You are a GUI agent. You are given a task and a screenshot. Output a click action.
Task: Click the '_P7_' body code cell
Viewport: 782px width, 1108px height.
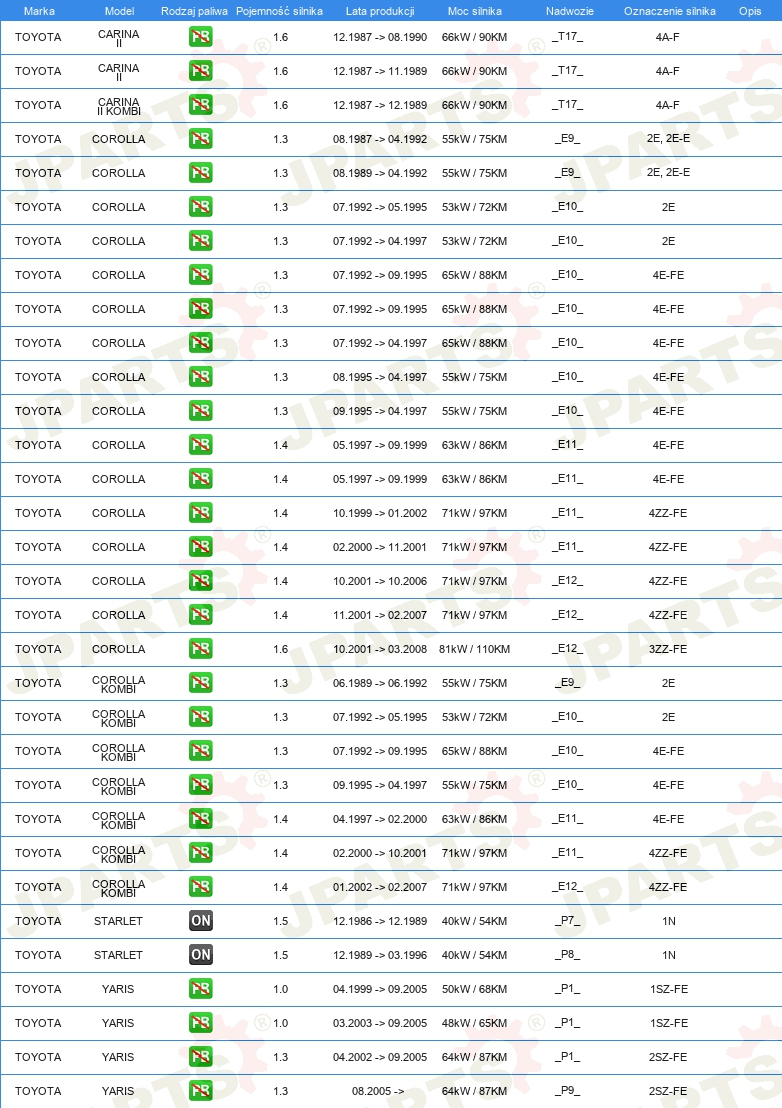pyautogui.click(x=567, y=921)
